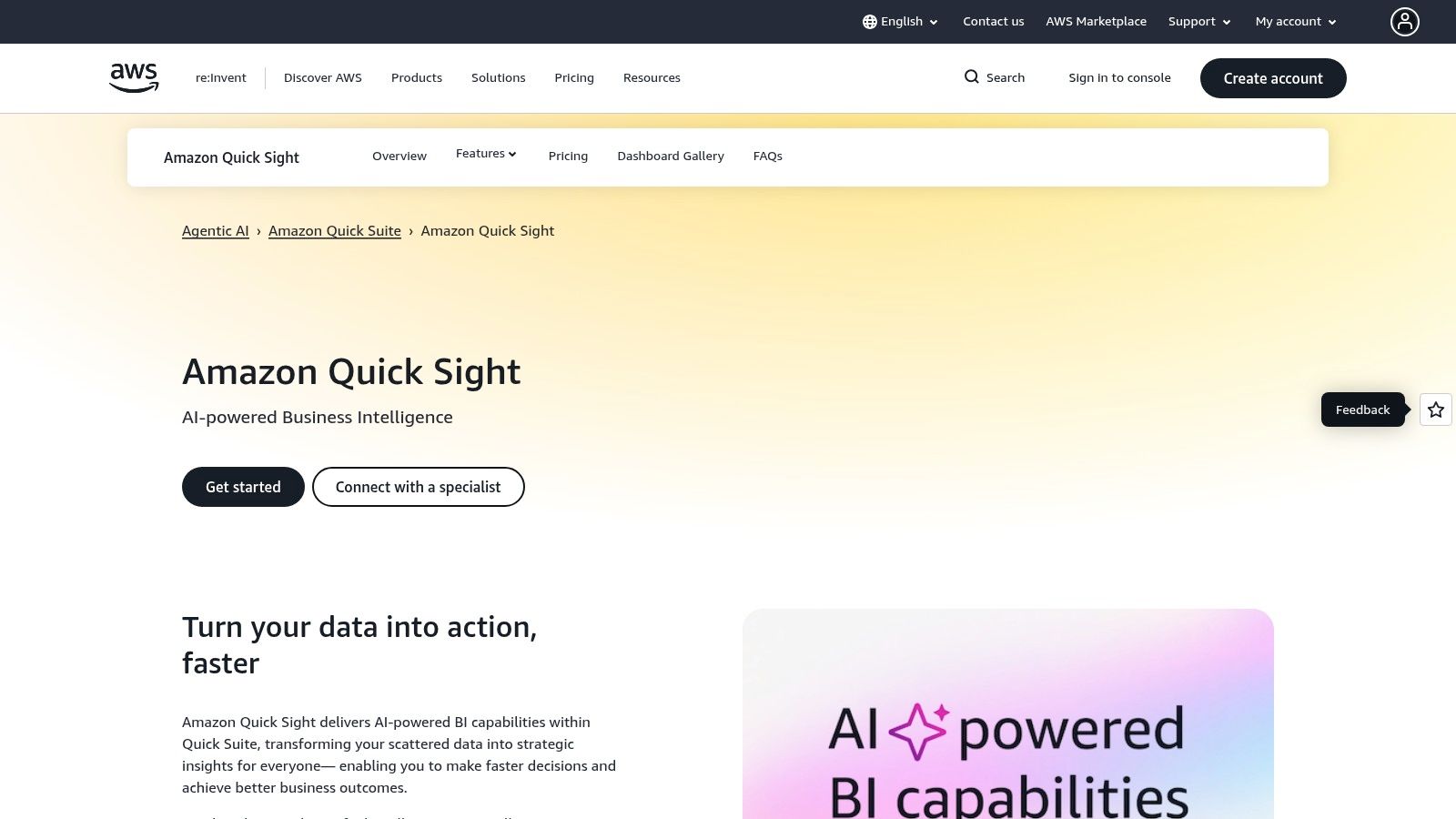1456x819 pixels.
Task: Expand the English language dropdown
Action: [x=900, y=22]
